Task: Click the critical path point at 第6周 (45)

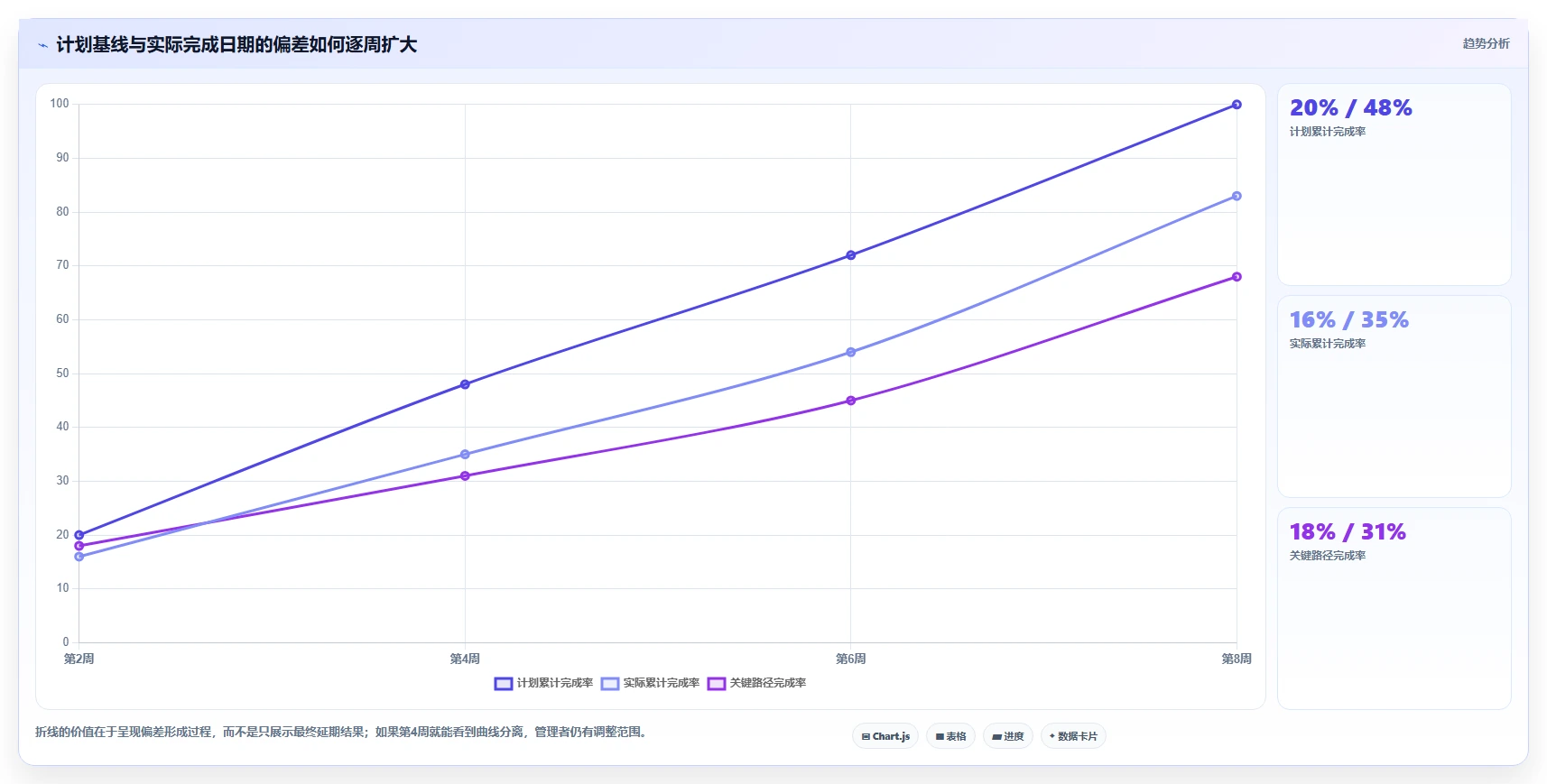Action: click(x=851, y=401)
